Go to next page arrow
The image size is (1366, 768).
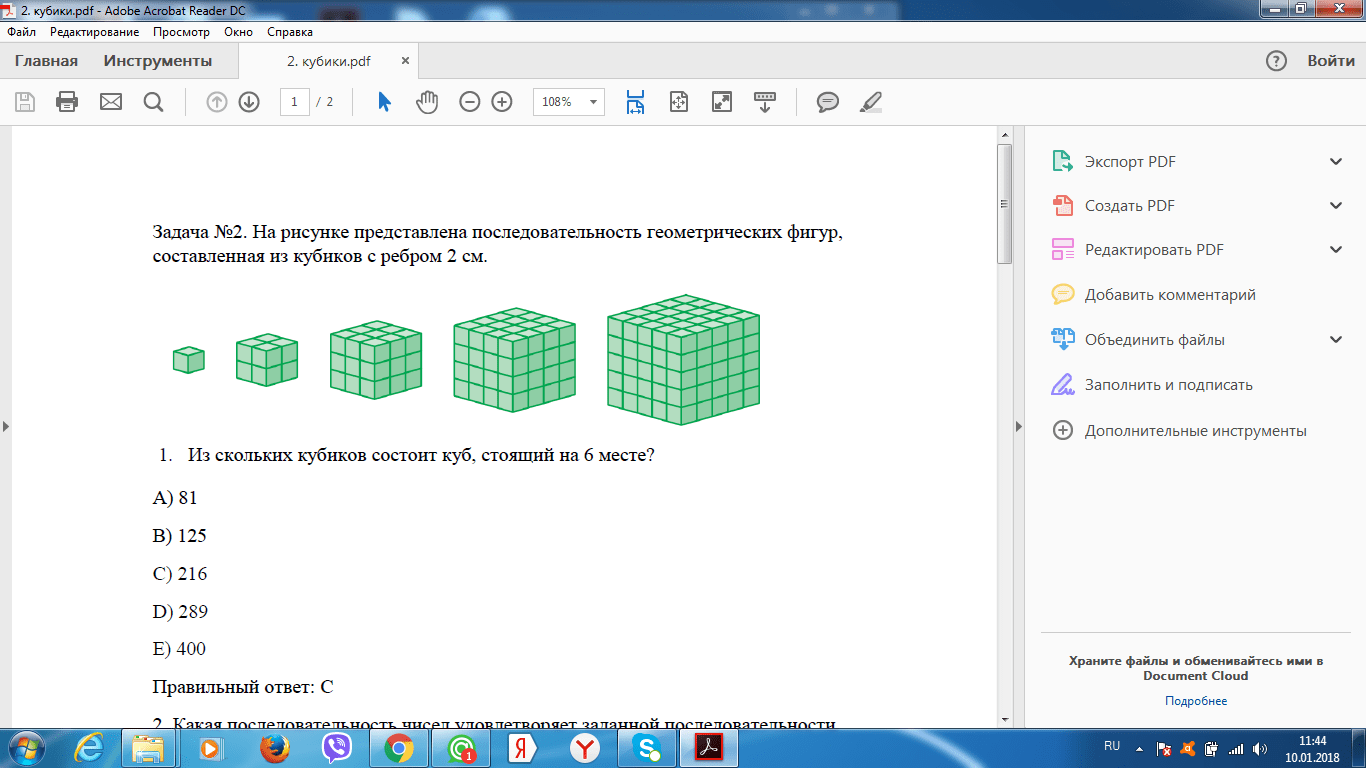tap(249, 102)
